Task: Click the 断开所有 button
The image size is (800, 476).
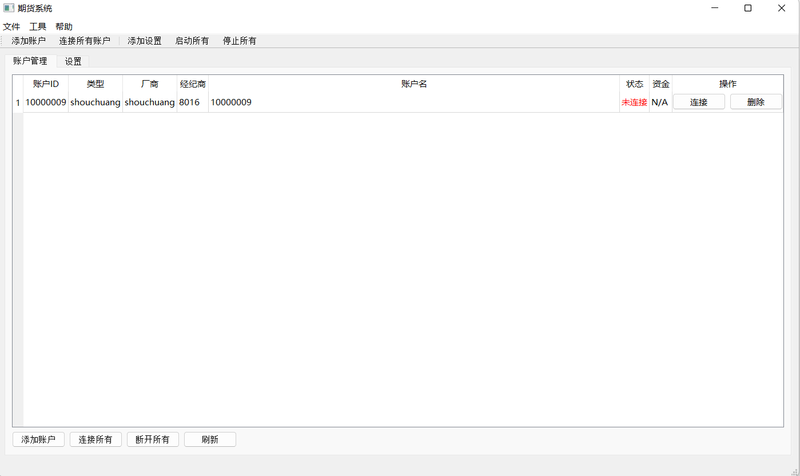Action: [153, 439]
